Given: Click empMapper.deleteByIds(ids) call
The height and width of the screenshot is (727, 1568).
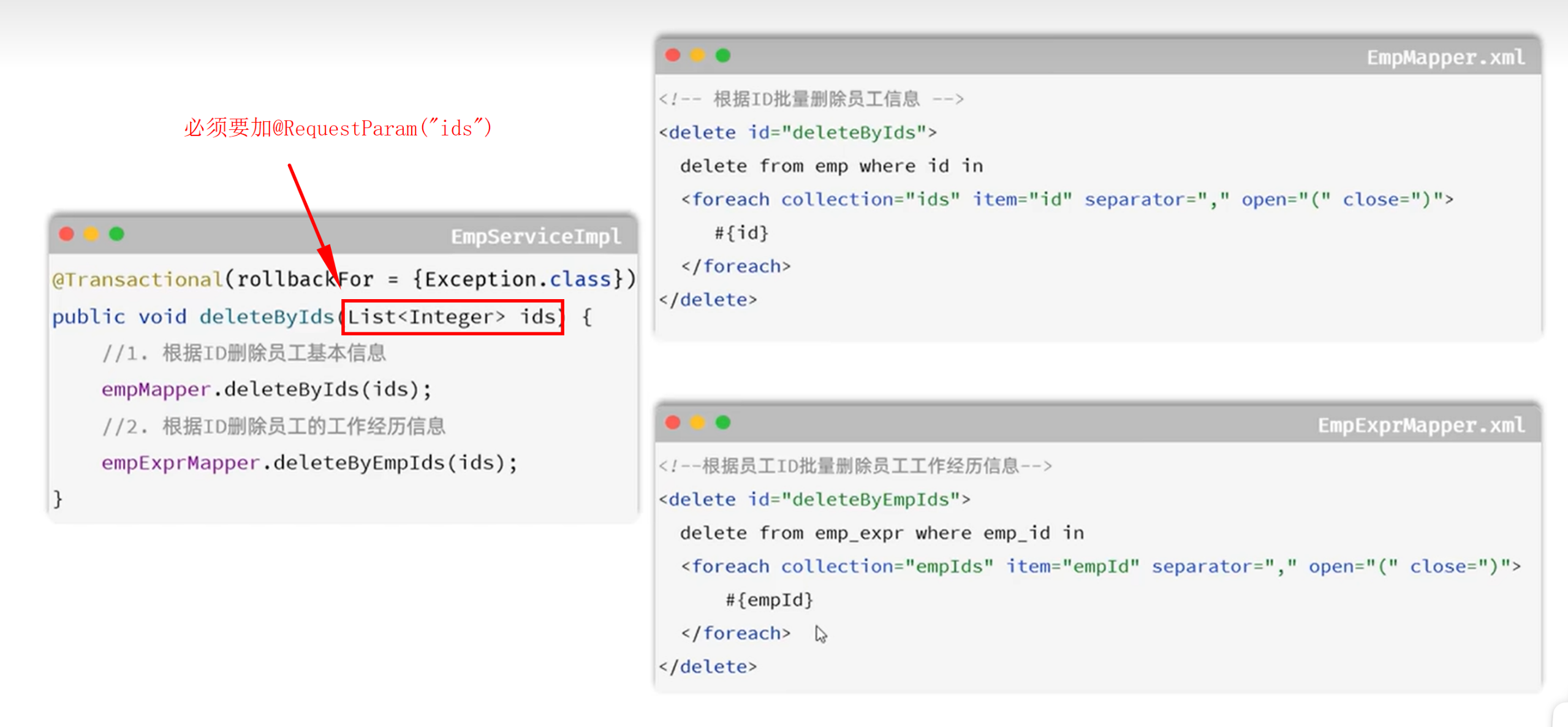Looking at the screenshot, I should [267, 389].
